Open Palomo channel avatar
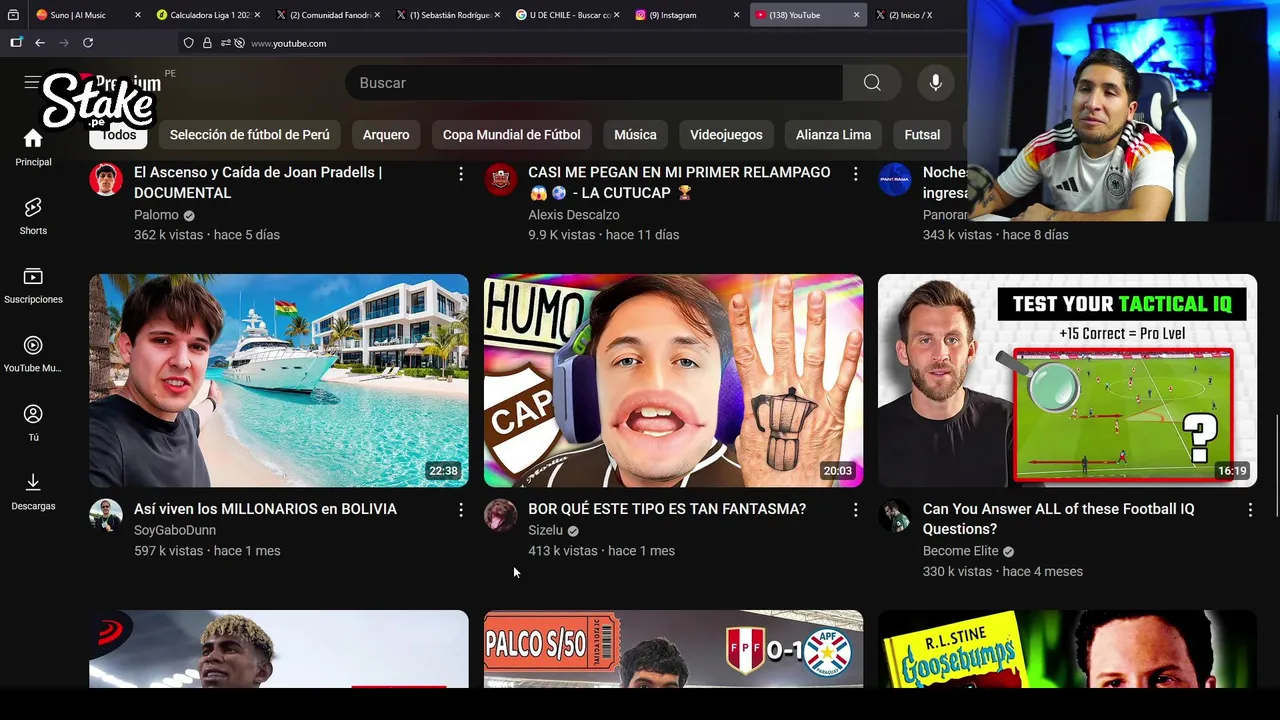This screenshot has width=1280, height=720. [x=106, y=180]
